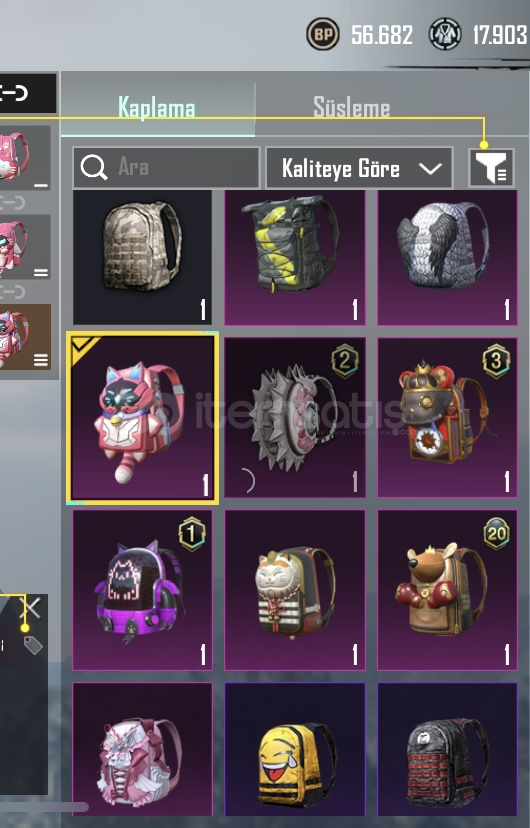Select the crowned clock level-3 backpack

tap(447, 418)
